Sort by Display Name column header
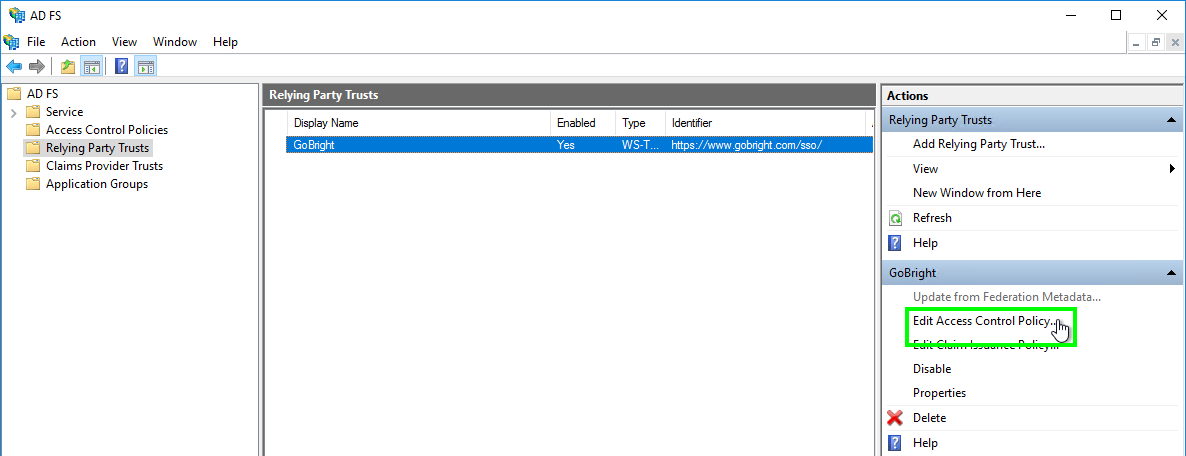 [x=420, y=123]
